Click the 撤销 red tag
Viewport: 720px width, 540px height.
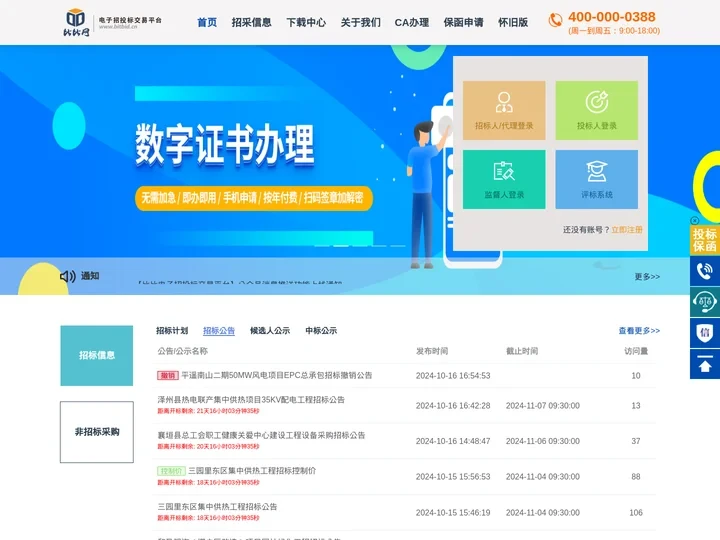pos(168,376)
